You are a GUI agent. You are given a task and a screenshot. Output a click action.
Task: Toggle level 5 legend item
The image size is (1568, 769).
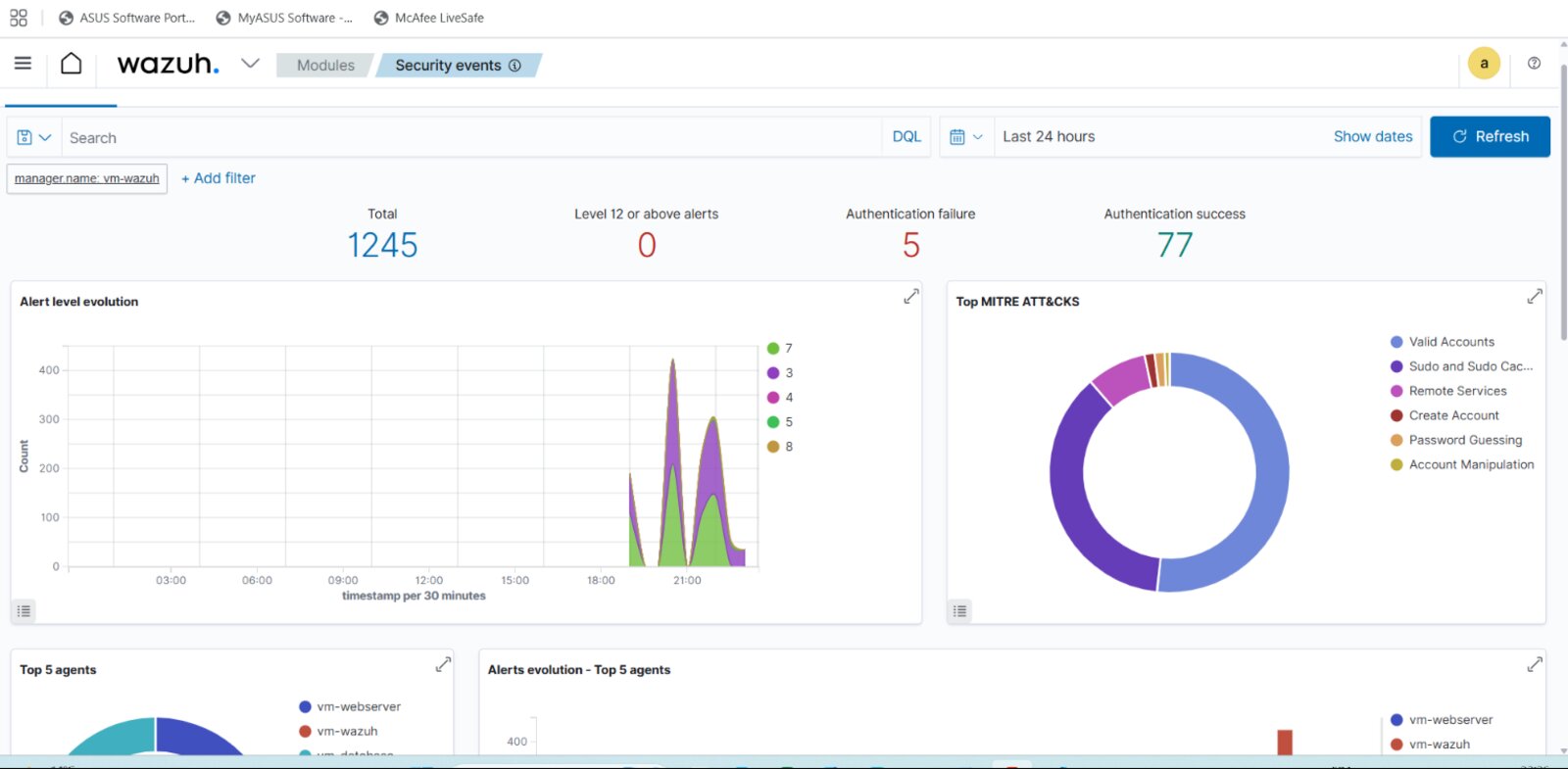pos(780,422)
